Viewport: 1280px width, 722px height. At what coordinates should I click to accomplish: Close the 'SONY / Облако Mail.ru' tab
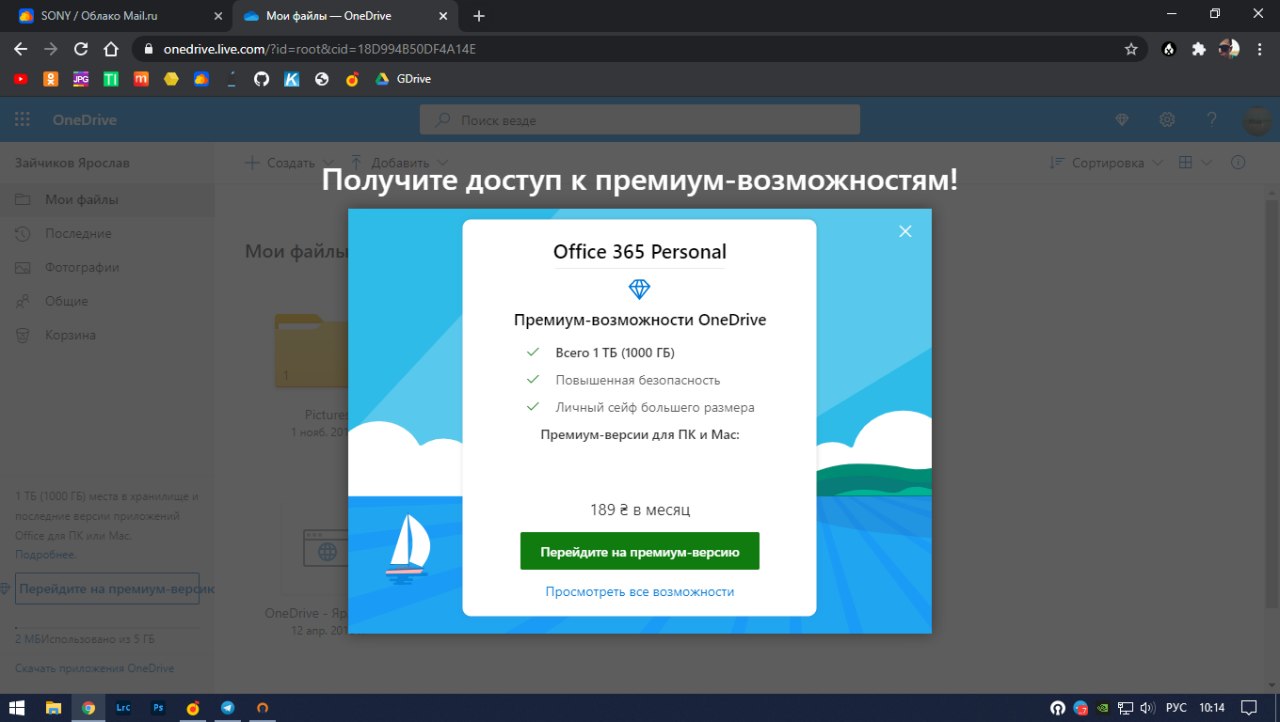218,16
